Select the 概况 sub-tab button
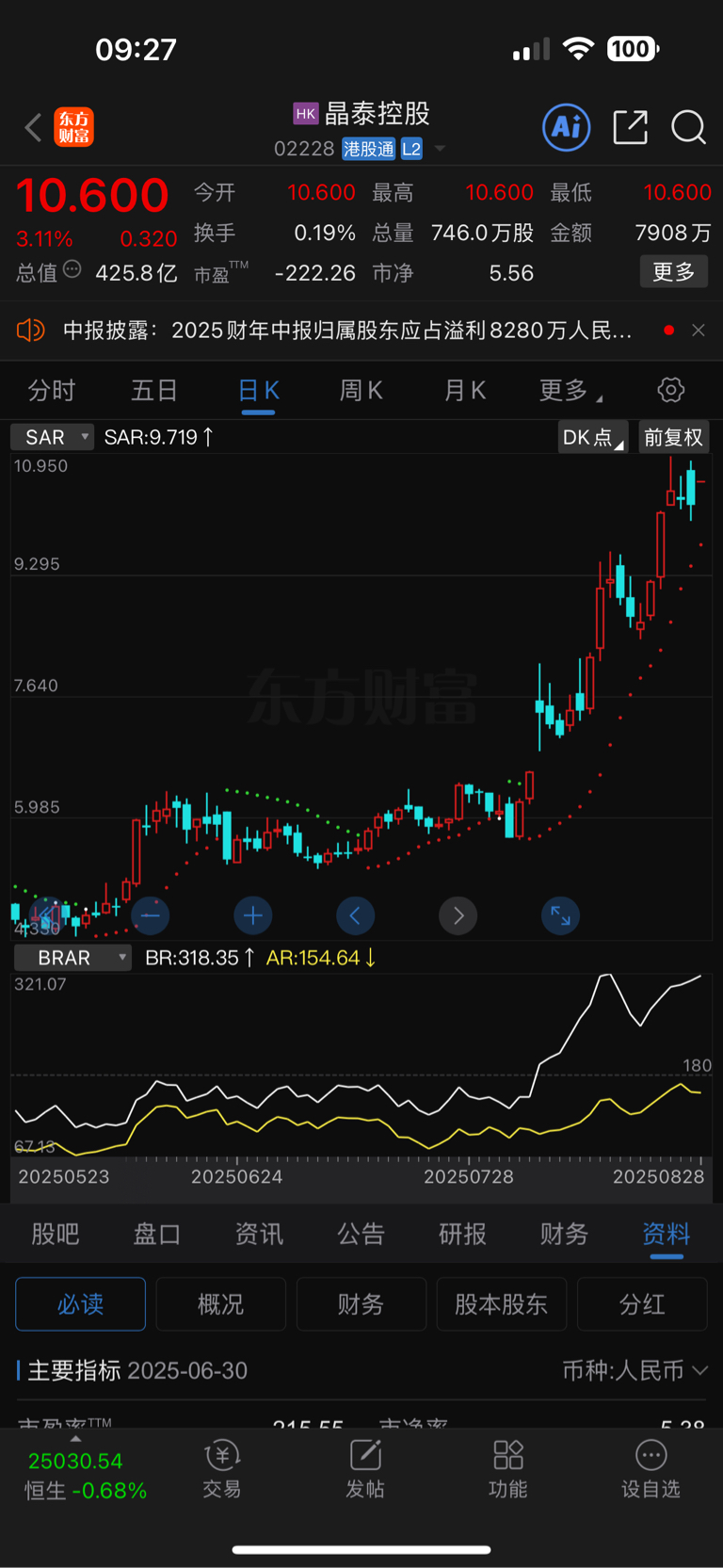723x1568 pixels. click(220, 1303)
